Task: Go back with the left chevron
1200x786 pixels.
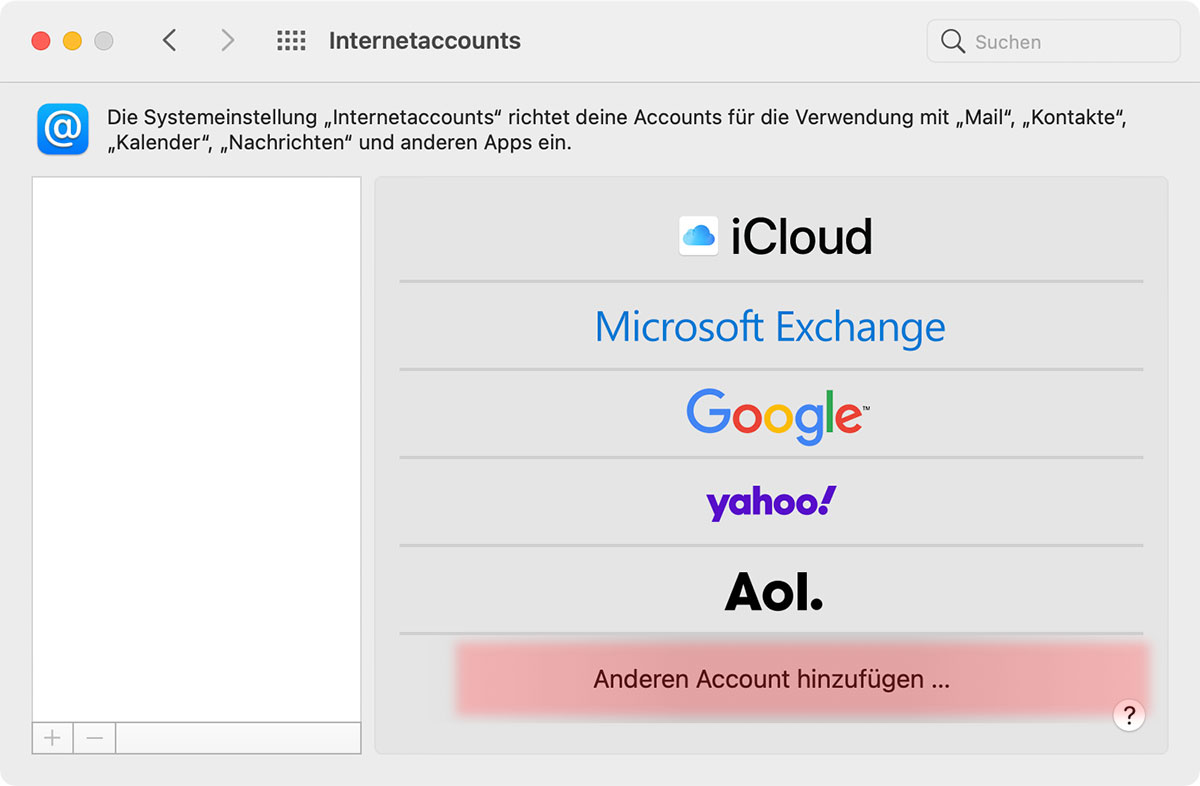Action: 169,41
